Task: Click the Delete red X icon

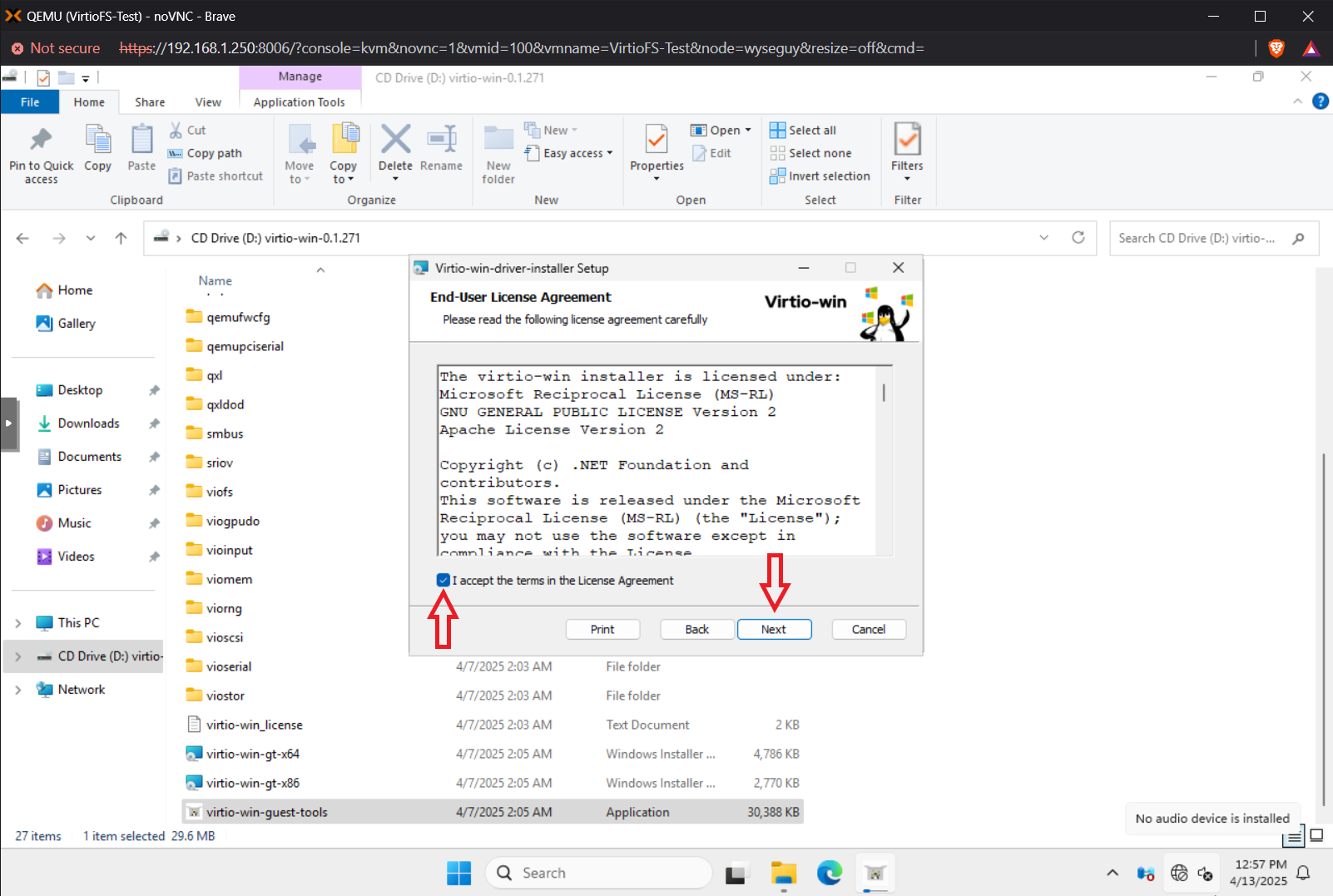Action: 395,139
